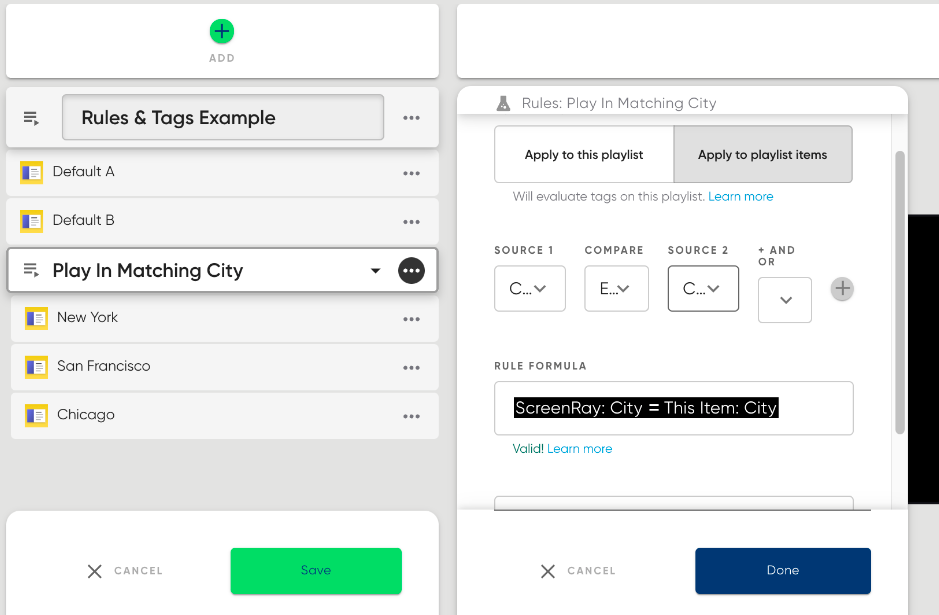
Task: Click the Rule Formula text field
Action: click(674, 408)
